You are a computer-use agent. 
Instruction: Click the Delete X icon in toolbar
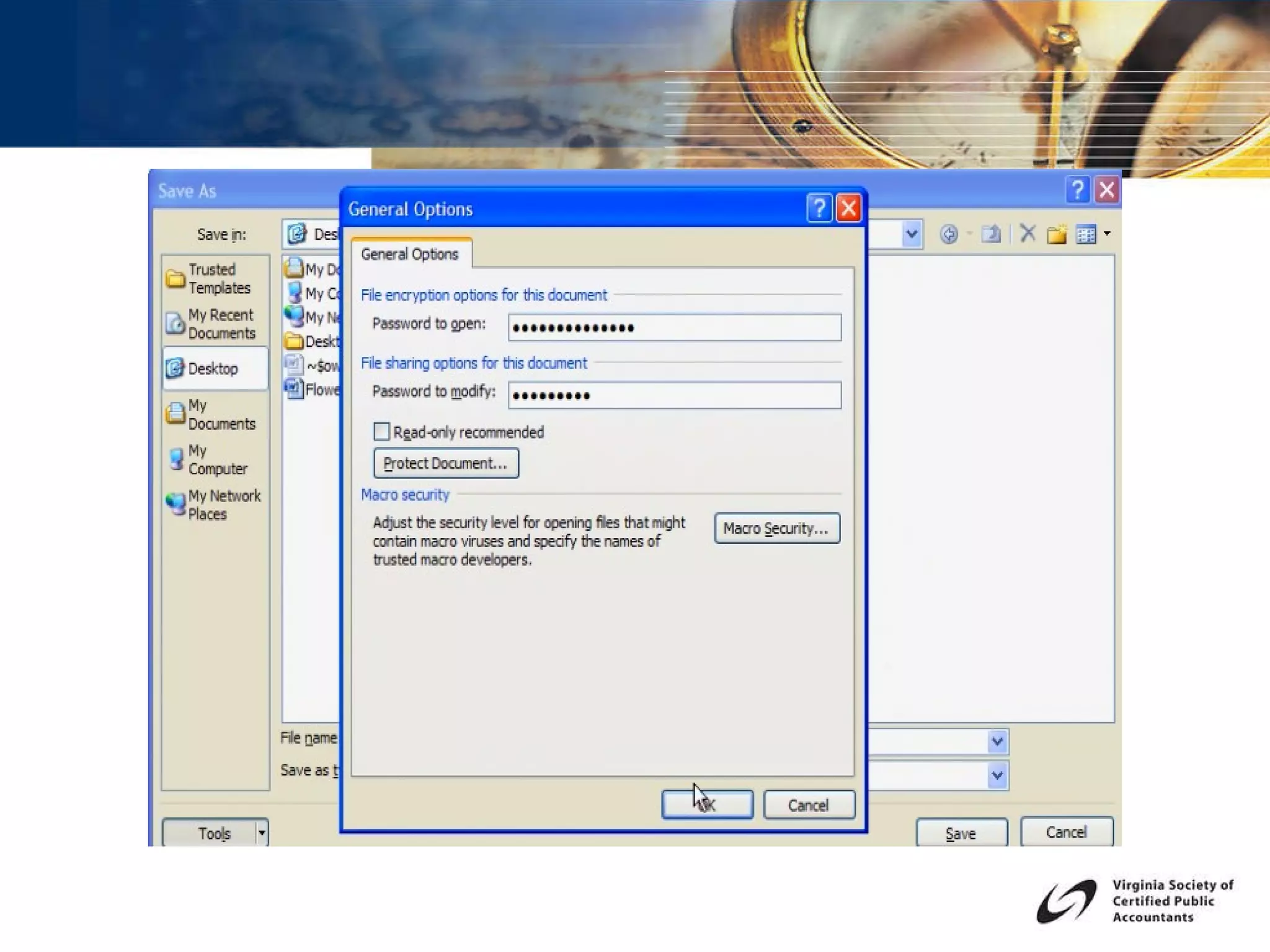click(1028, 234)
